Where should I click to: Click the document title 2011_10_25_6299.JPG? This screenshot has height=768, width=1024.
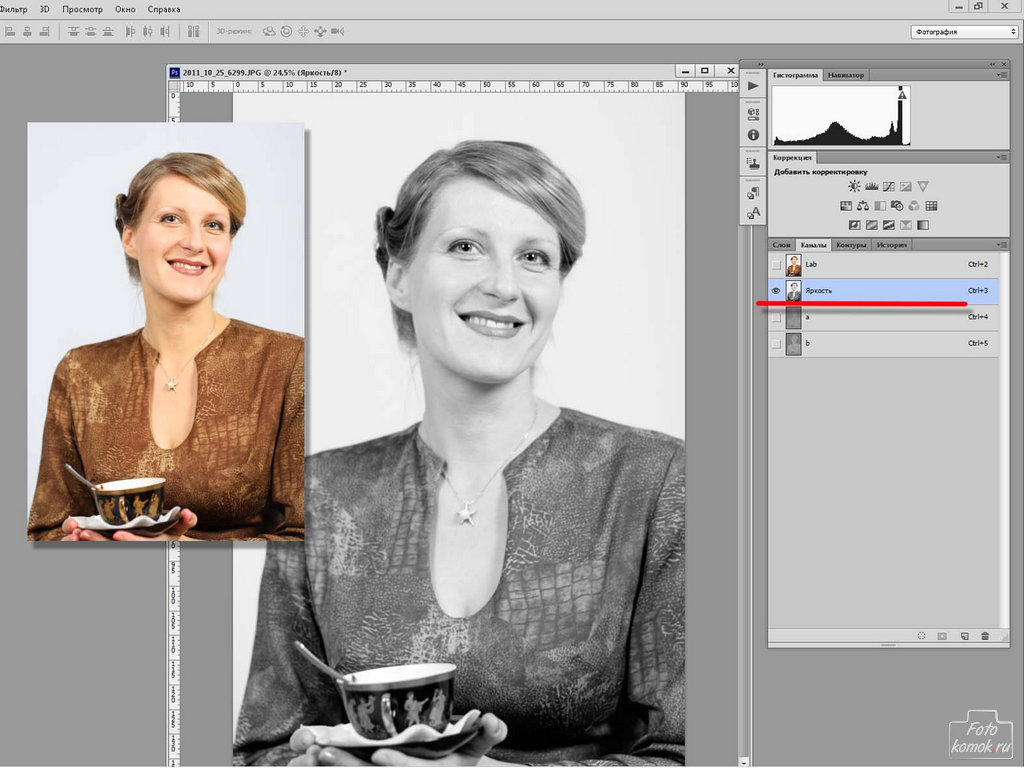222,72
